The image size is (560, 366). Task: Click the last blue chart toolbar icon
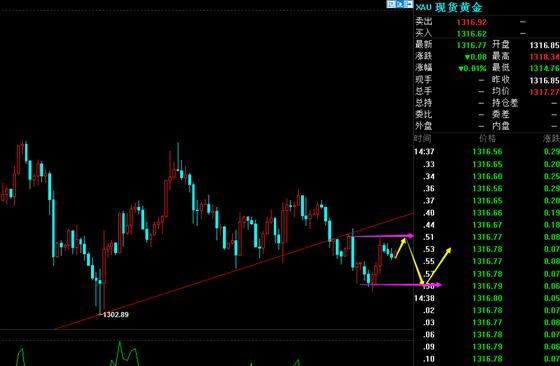(x=409, y=4)
